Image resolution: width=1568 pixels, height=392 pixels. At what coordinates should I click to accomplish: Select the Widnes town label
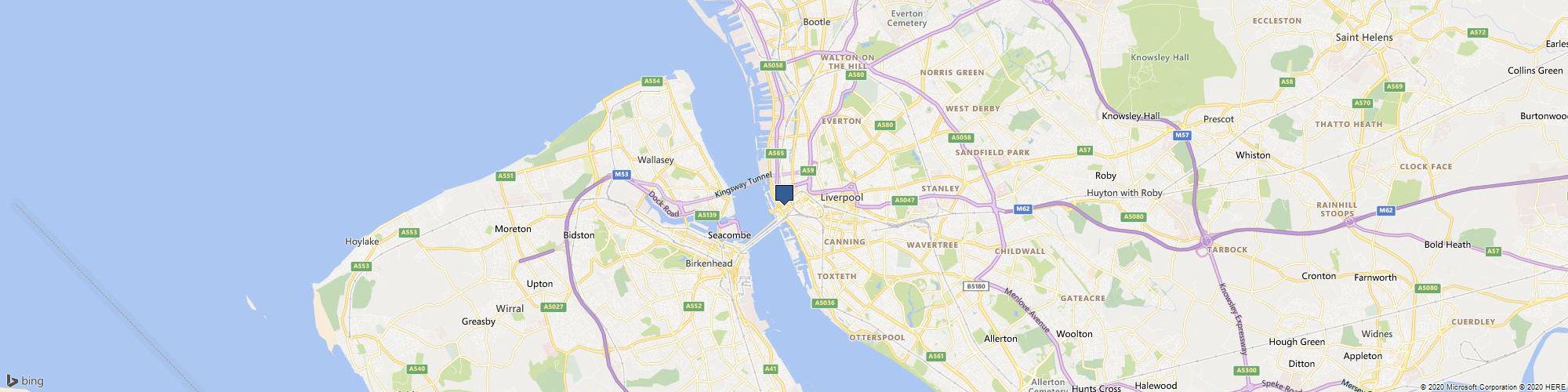1377,334
